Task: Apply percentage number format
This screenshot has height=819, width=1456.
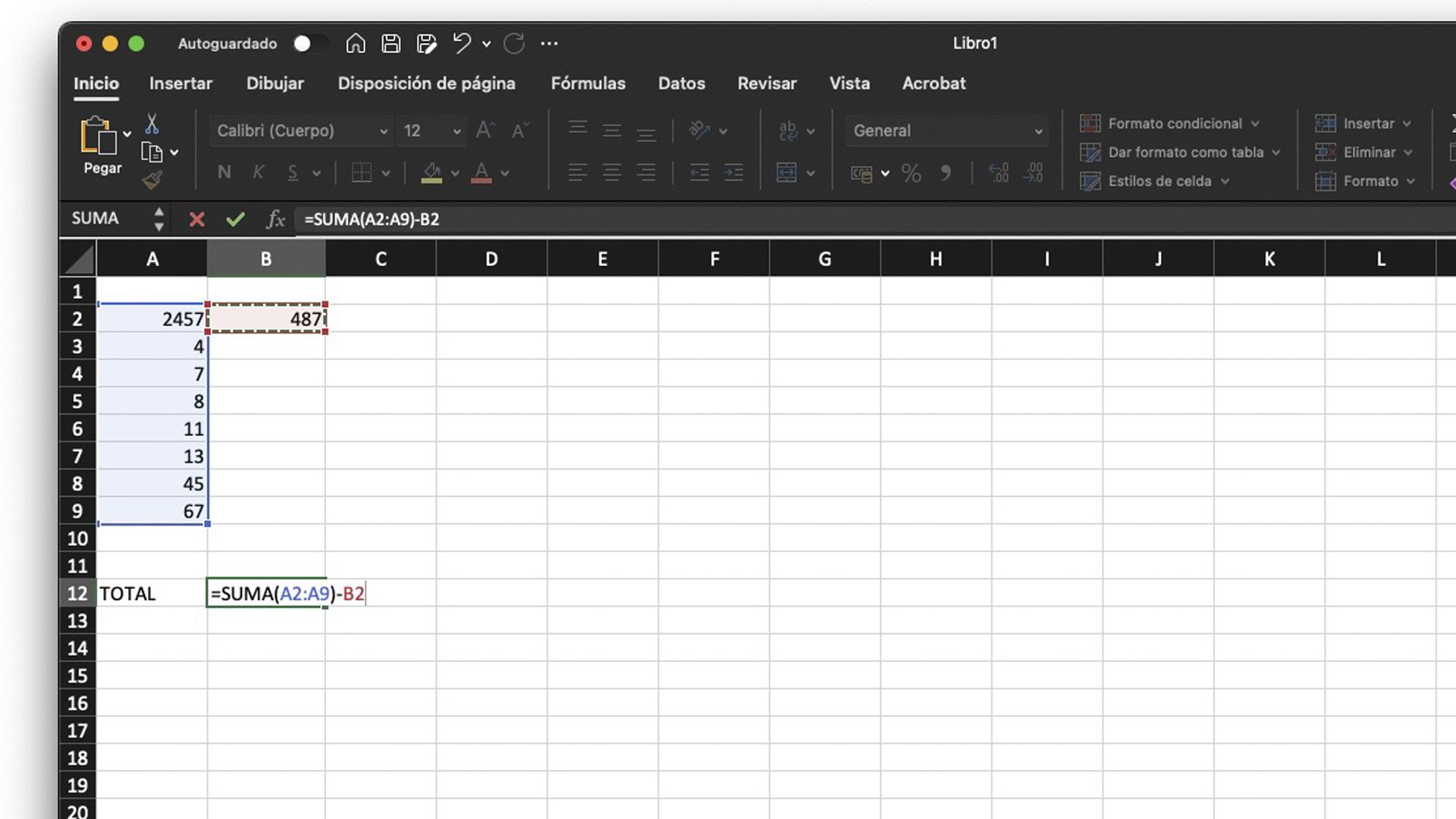Action: tap(912, 174)
